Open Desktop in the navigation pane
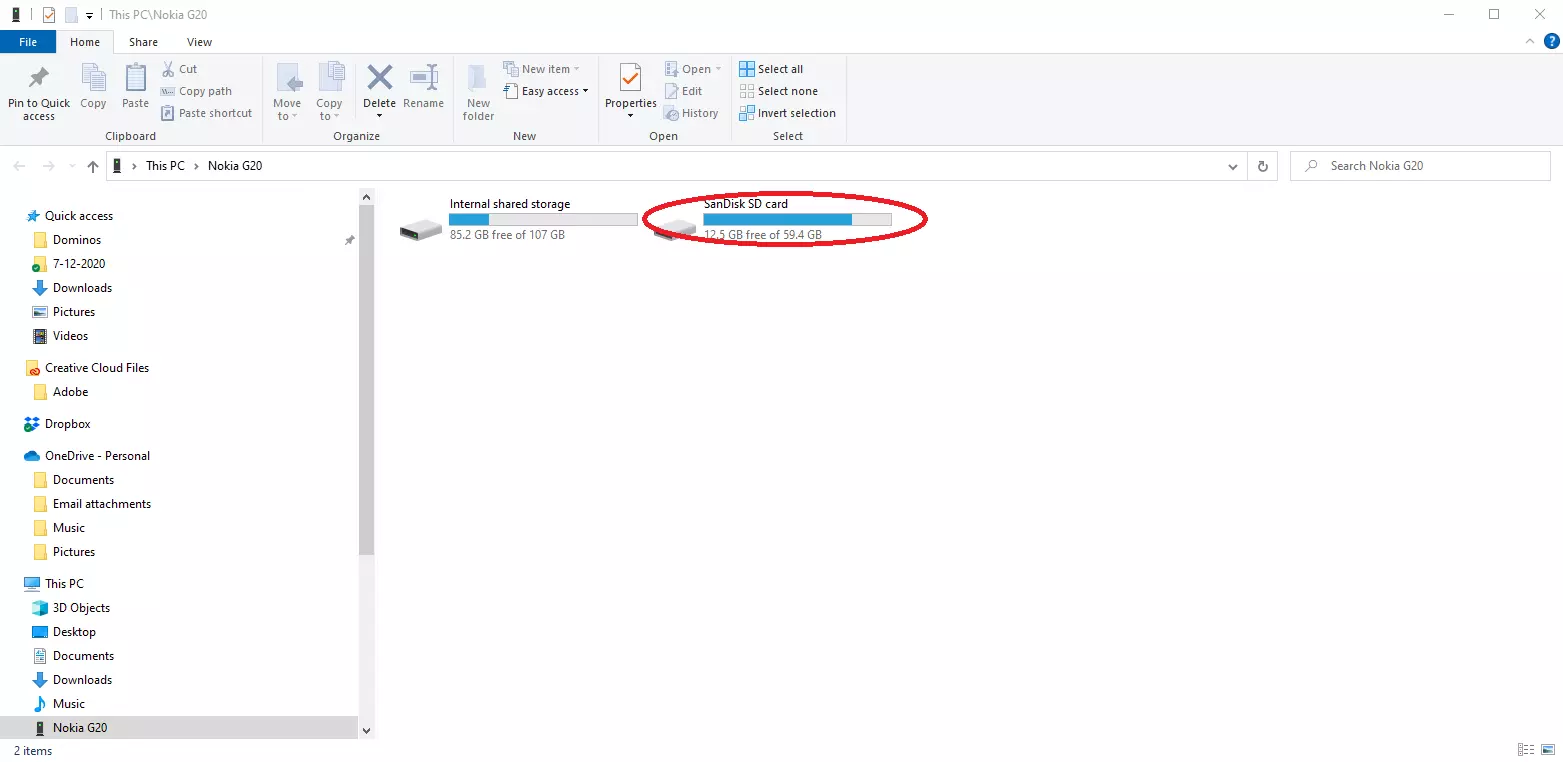 point(74,632)
